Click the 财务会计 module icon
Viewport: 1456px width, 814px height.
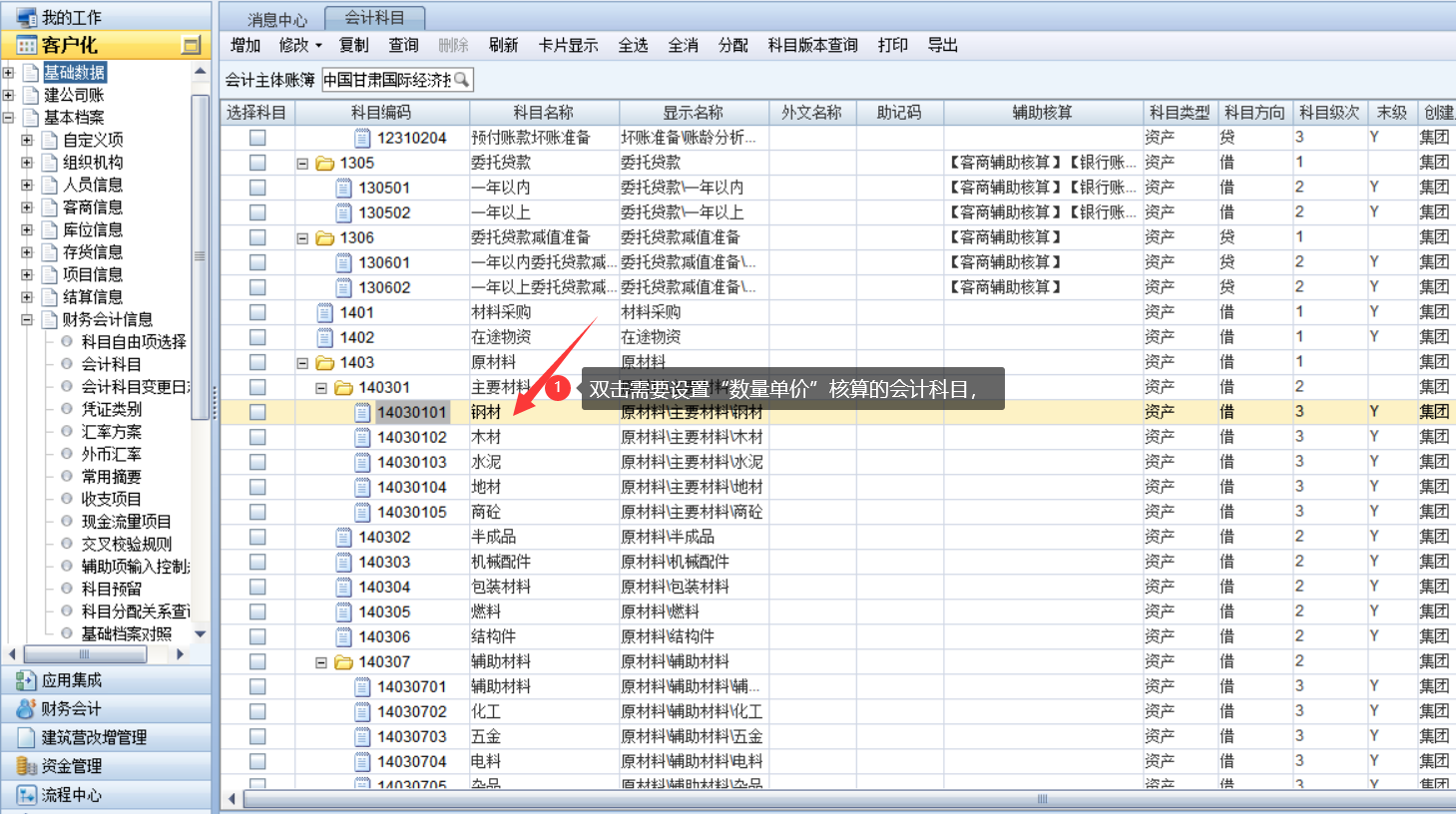tap(26, 709)
